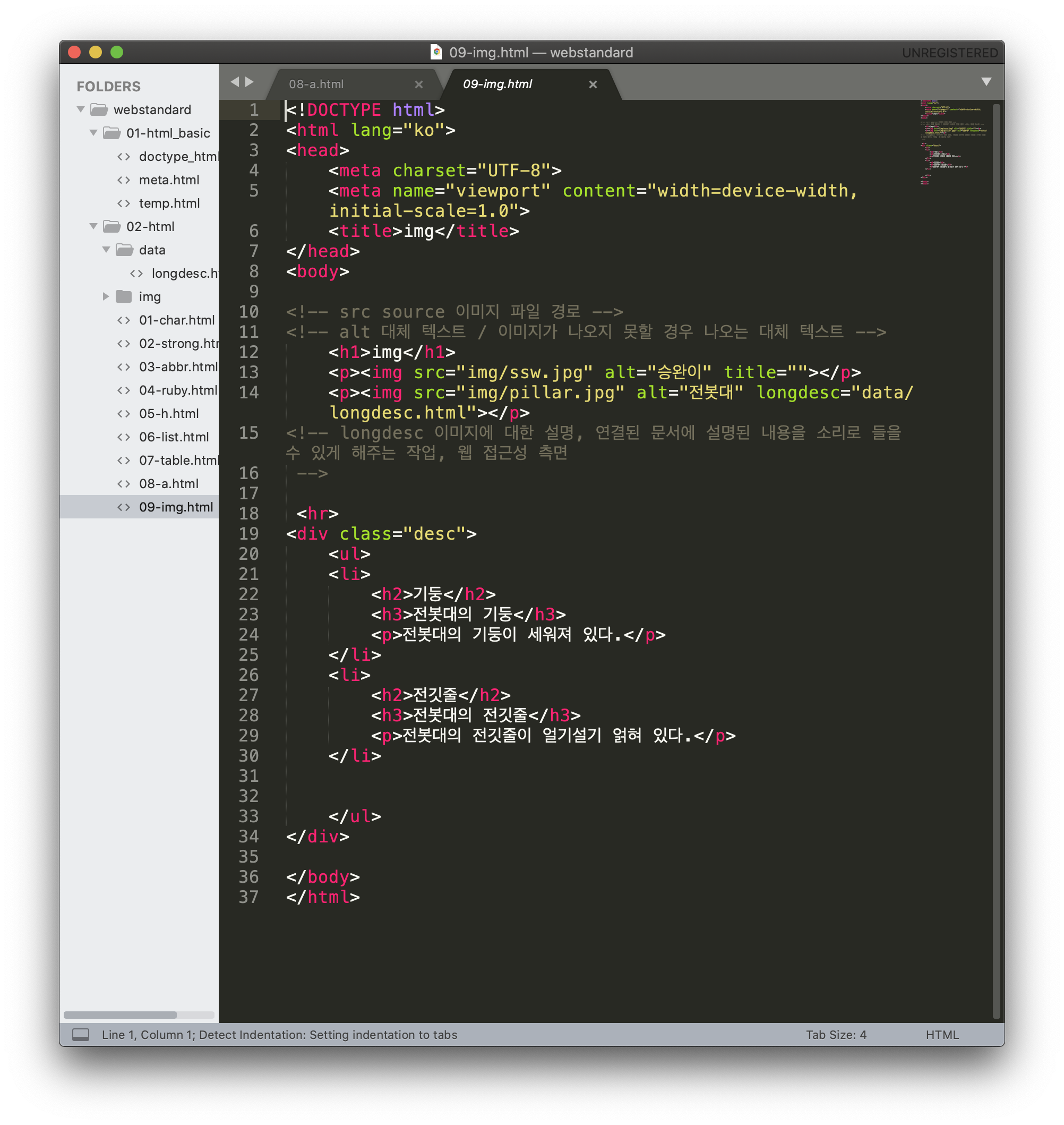This screenshot has height=1125, width=1064.
Task: Click the HTML syntax selector
Action: [942, 1035]
